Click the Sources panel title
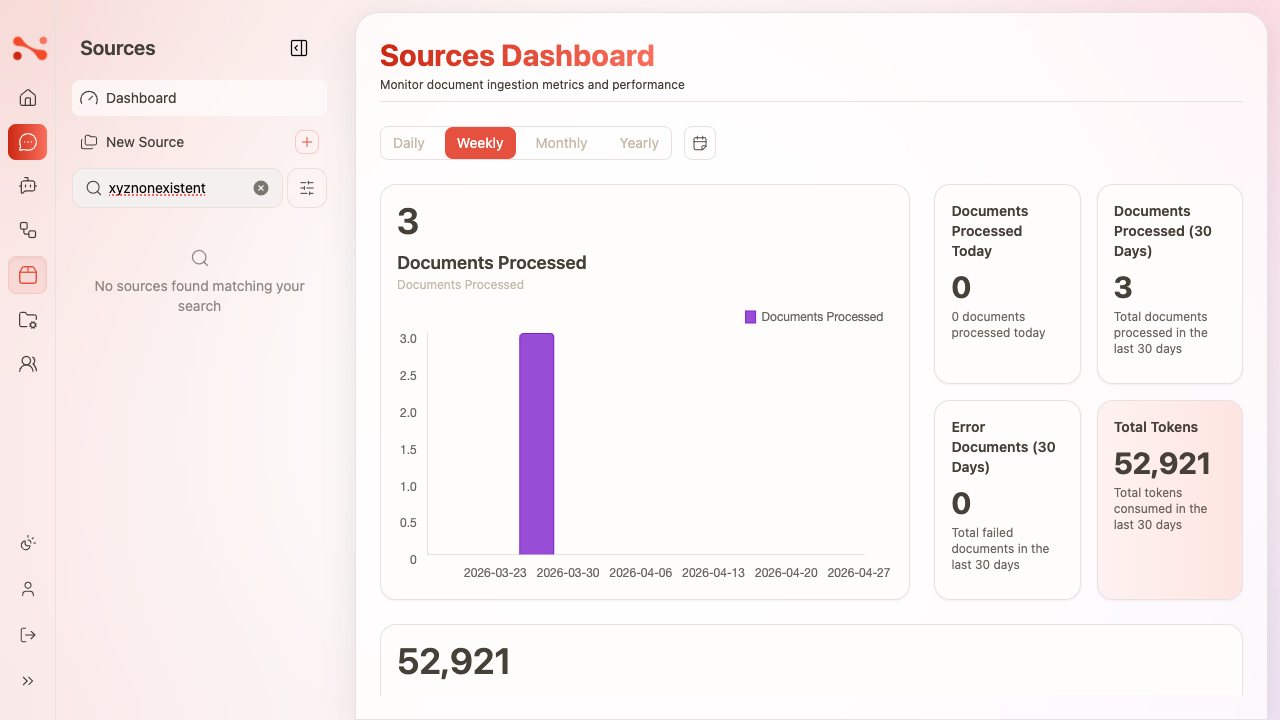The width and height of the screenshot is (1280, 720). click(x=118, y=48)
